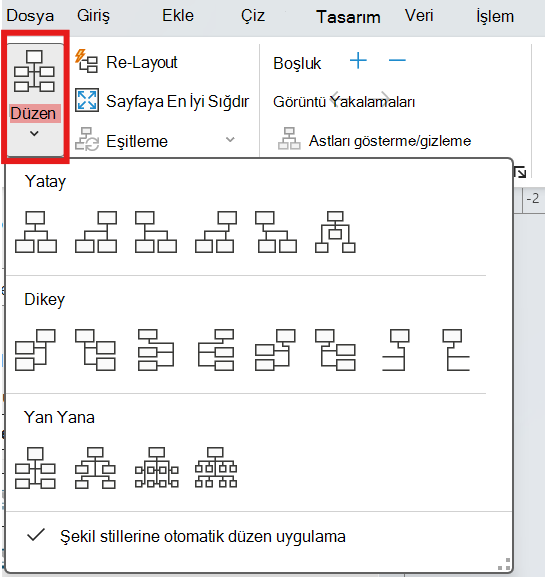Screen dimensions: 545x577
Task: Switch to the Ekle tab
Action: (178, 16)
